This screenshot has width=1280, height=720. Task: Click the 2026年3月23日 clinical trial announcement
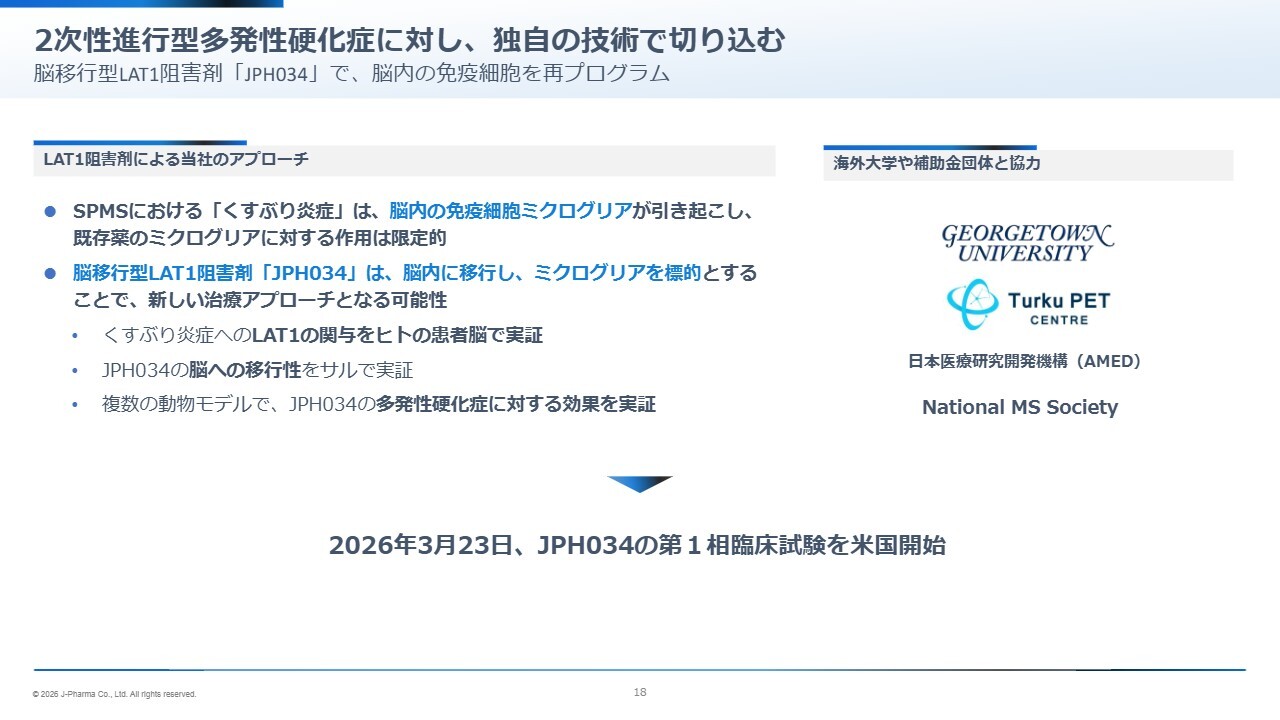pyautogui.click(x=637, y=546)
